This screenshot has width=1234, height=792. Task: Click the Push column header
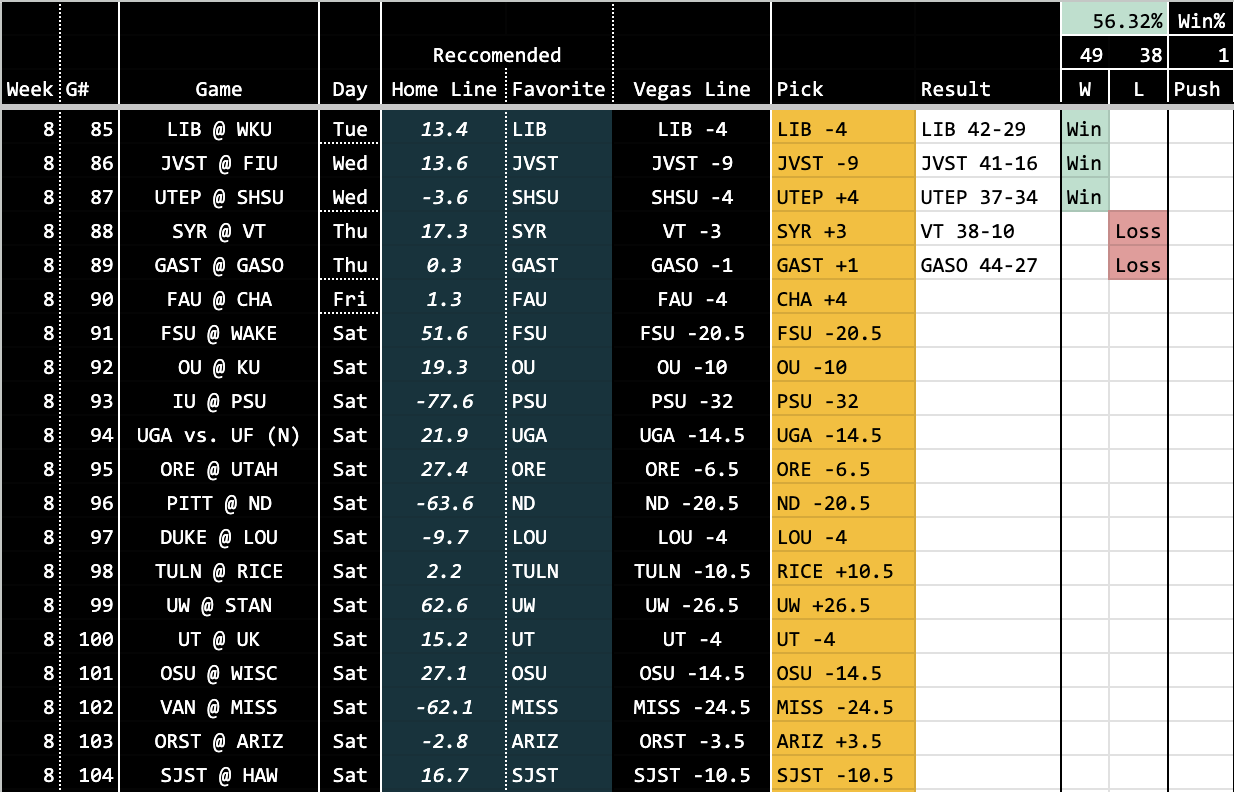1197,89
